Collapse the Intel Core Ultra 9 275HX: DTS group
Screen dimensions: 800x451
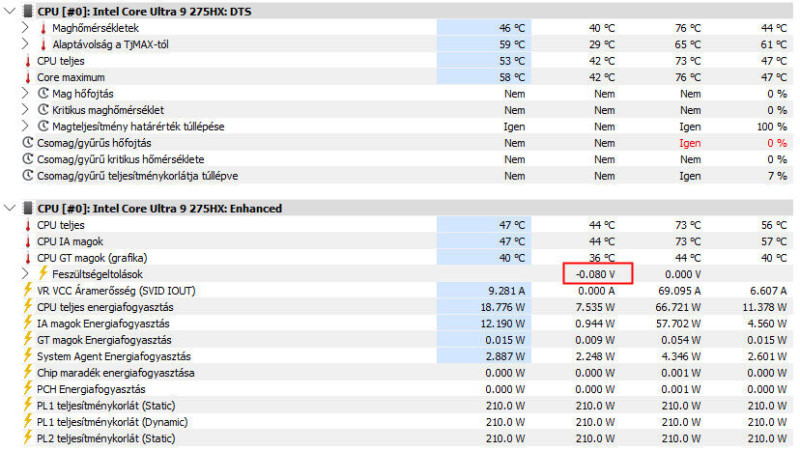point(10,11)
